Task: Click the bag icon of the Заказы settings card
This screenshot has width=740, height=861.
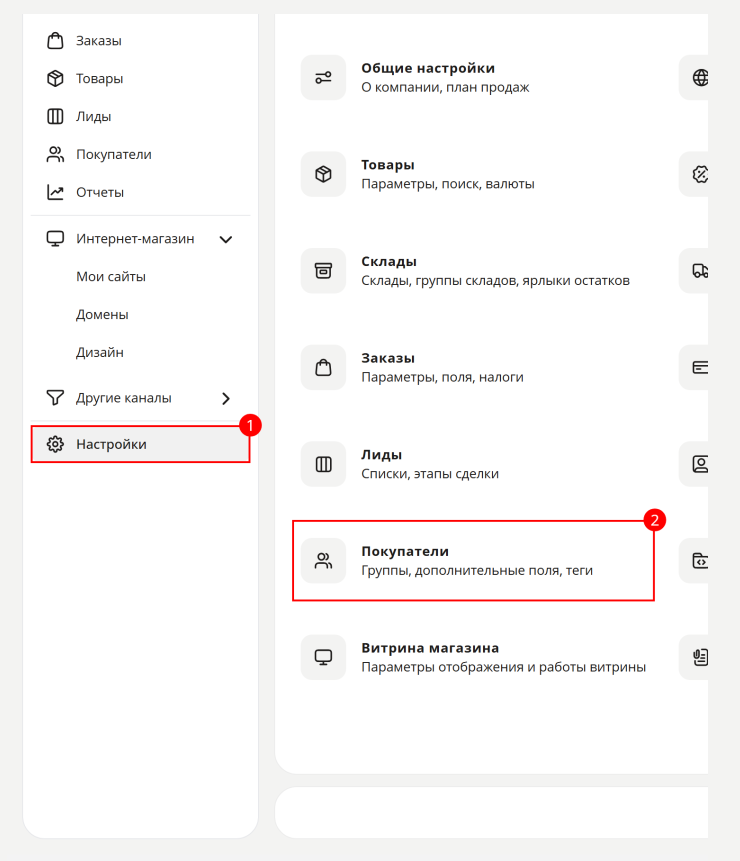Action: tap(323, 367)
